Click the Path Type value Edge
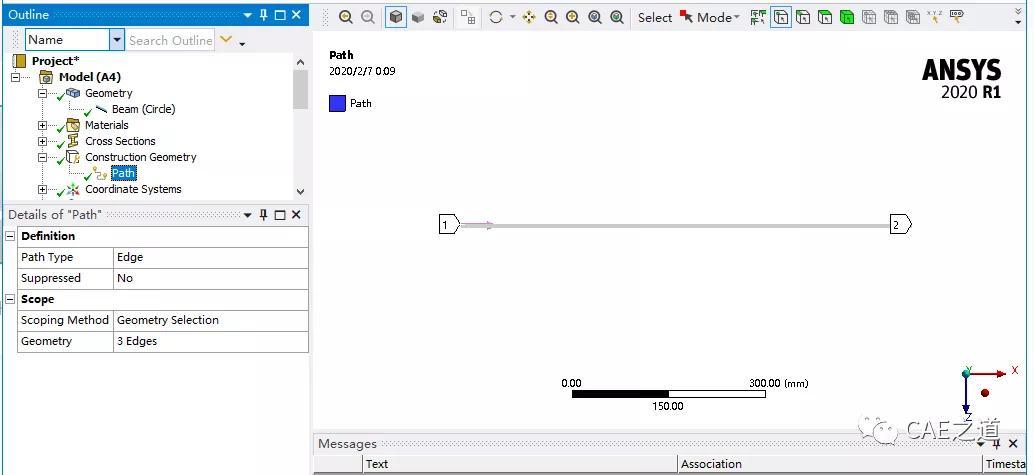Screen dimensions: 1034x475 [x=210, y=257]
